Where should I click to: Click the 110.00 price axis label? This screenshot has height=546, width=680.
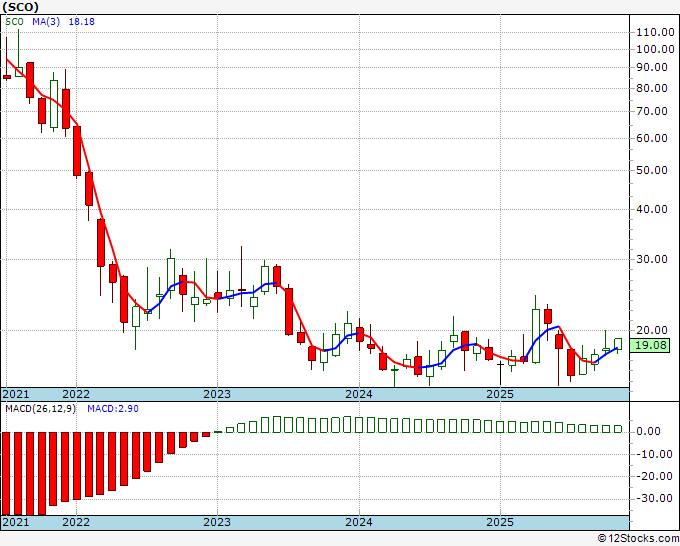(655, 32)
